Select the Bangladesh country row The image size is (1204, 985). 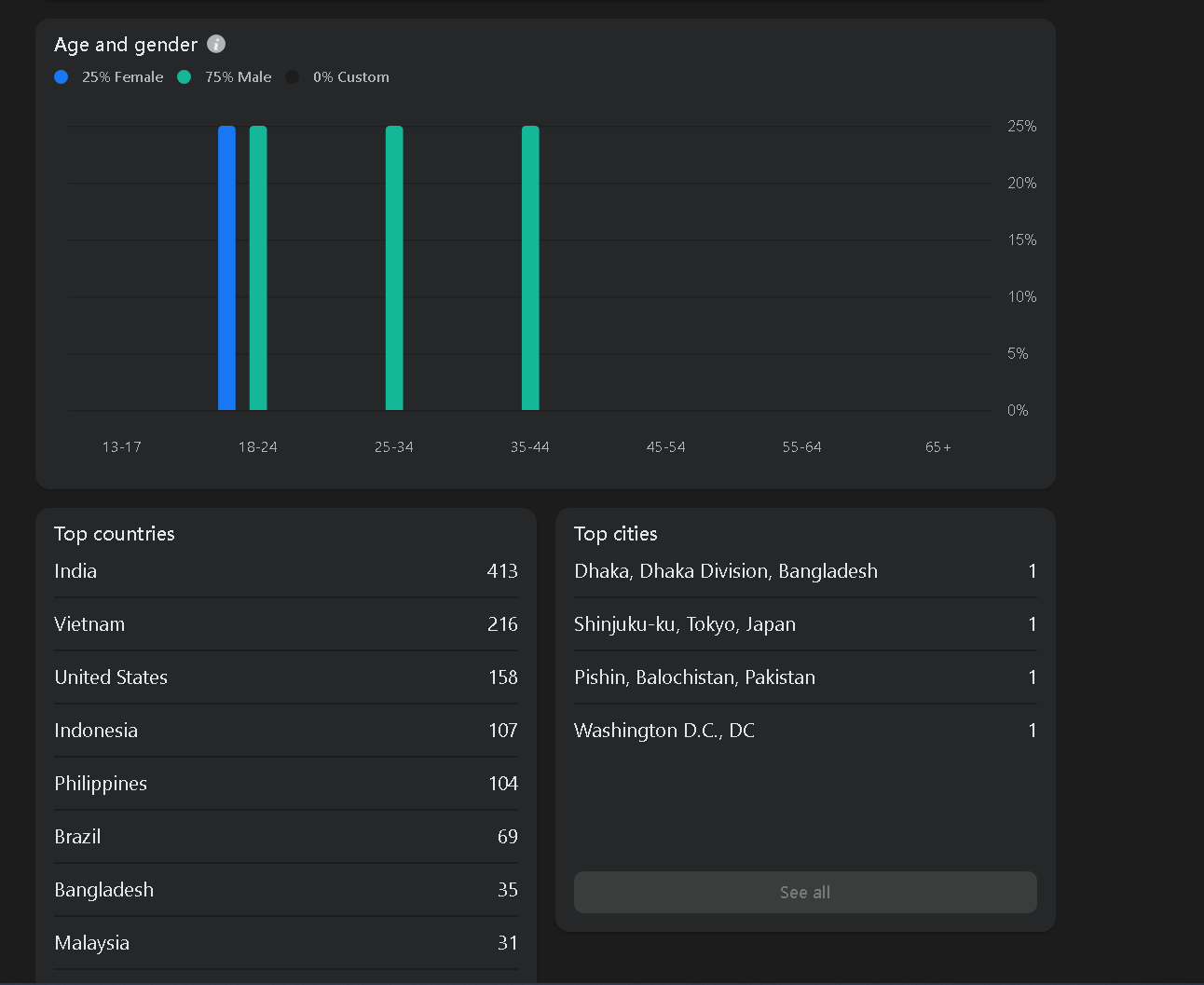[x=286, y=890]
